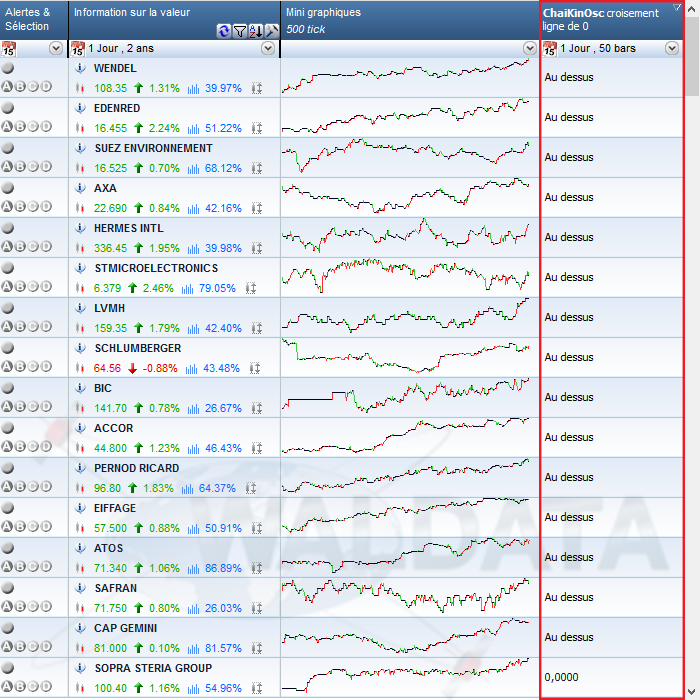700x700 pixels.
Task: Click candlestick icon in BIC row
Action: pyautogui.click(x=80, y=408)
